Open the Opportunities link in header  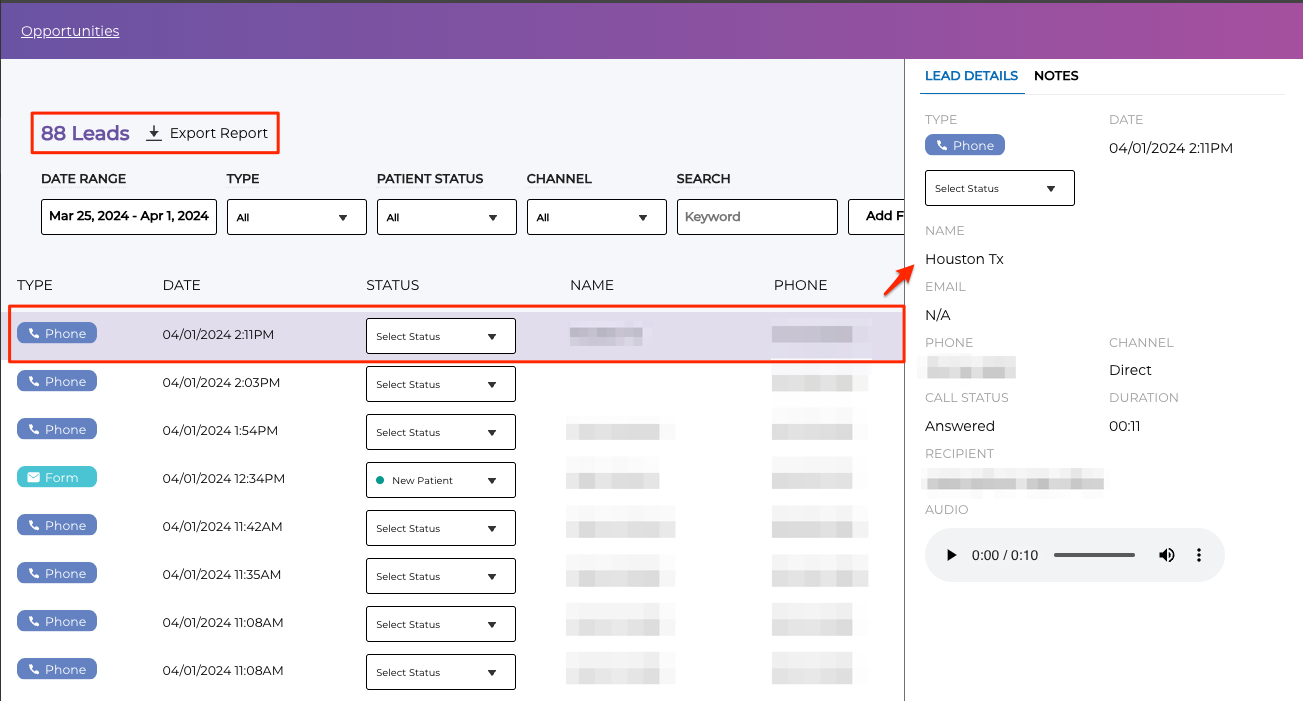[x=70, y=31]
